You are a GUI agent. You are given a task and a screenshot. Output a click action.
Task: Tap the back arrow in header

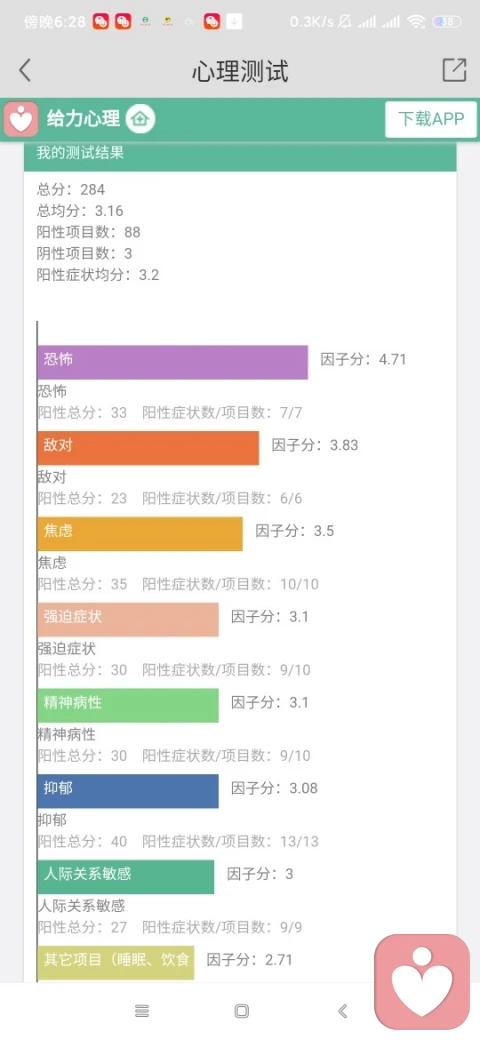pos(25,70)
